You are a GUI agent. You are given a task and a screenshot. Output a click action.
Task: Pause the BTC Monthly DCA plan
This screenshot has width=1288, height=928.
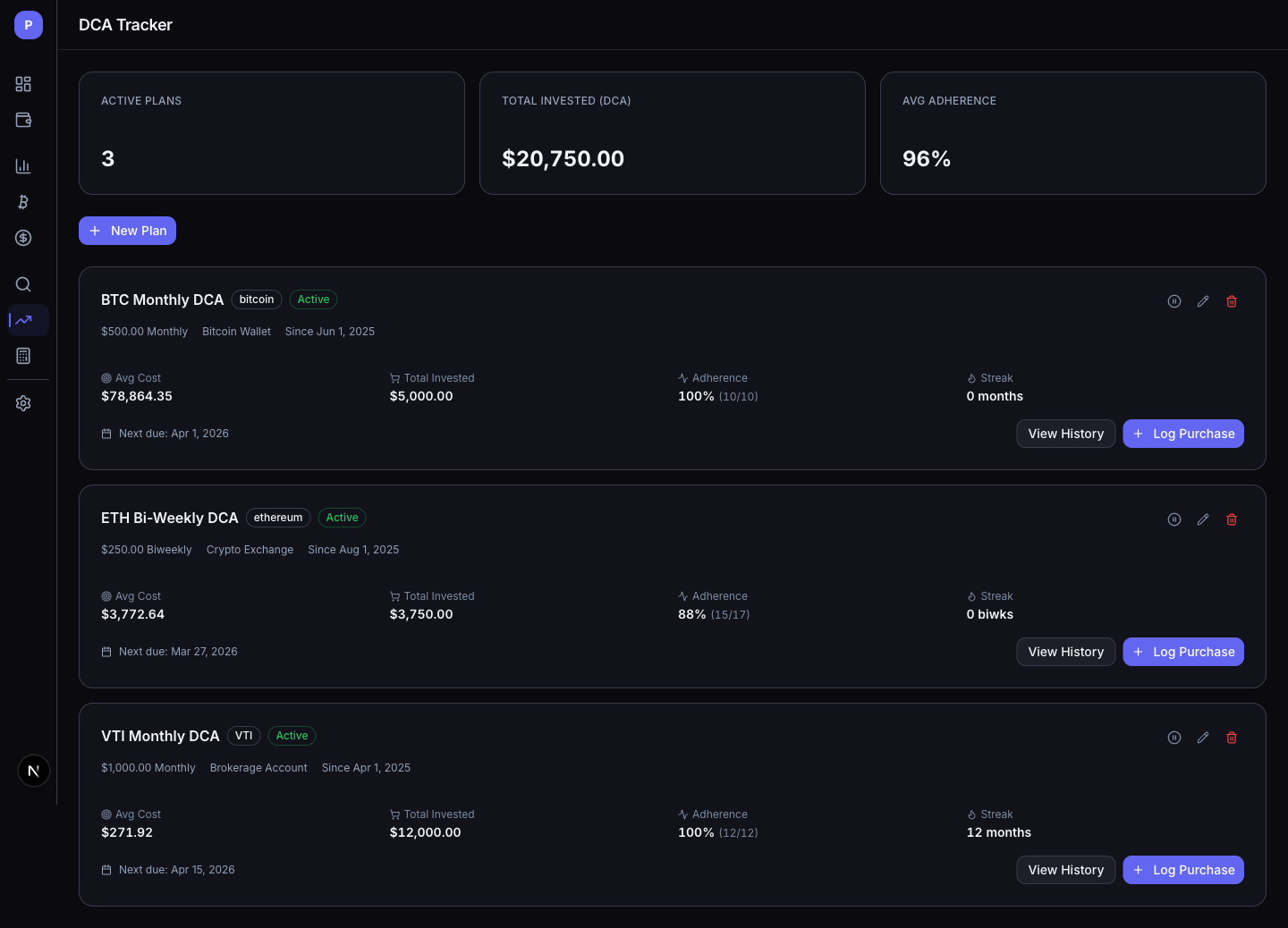(1174, 301)
